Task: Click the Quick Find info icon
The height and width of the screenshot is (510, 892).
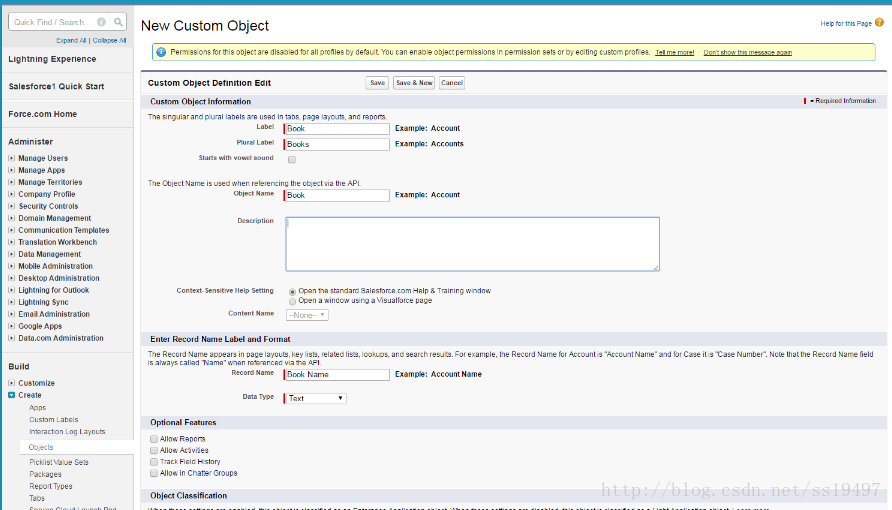Action: (x=101, y=22)
